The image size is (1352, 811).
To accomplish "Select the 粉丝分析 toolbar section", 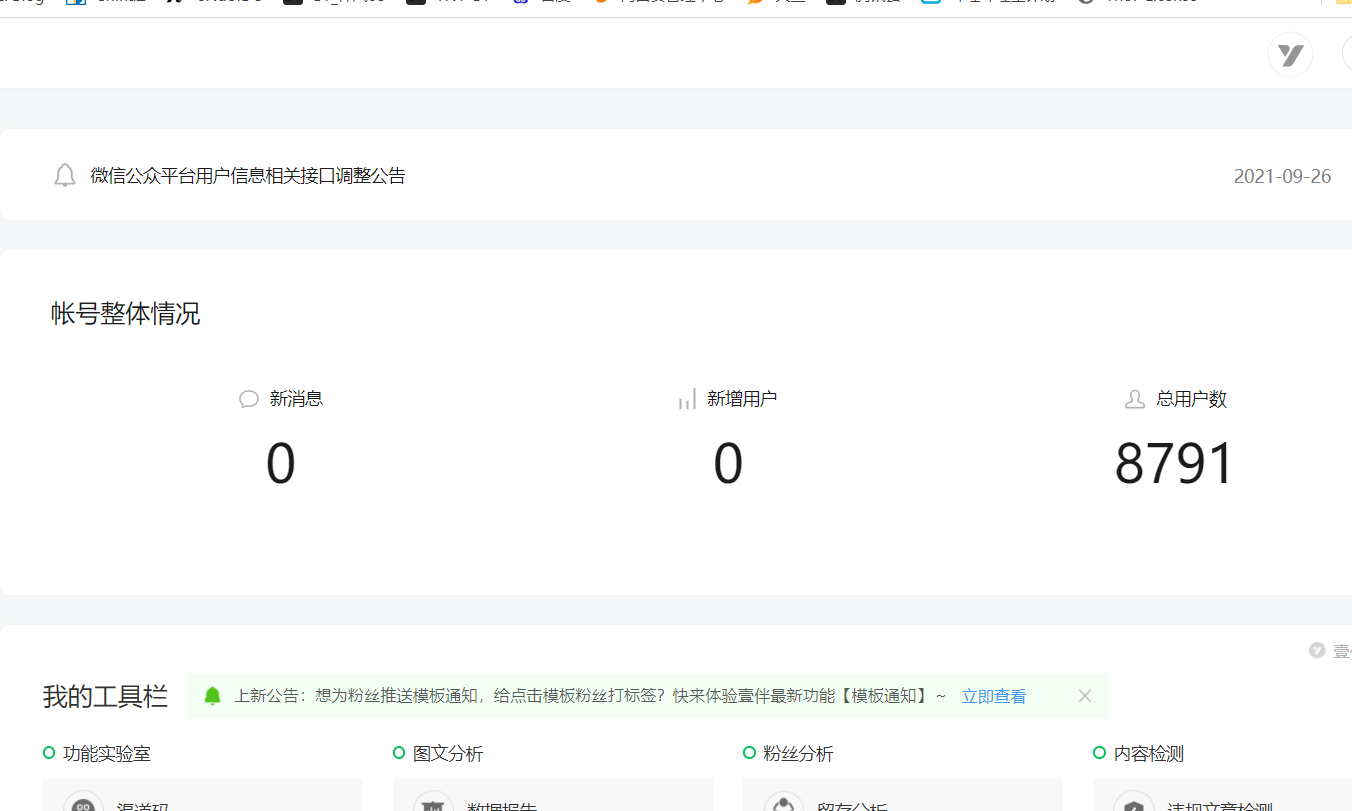I will [x=797, y=754].
